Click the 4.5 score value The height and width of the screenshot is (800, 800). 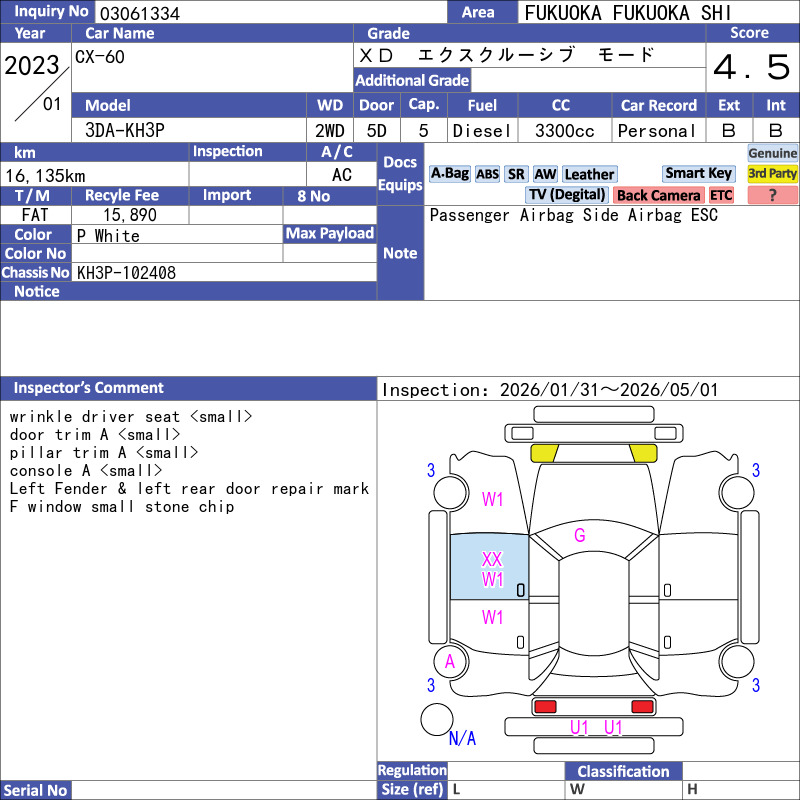pyautogui.click(x=751, y=68)
